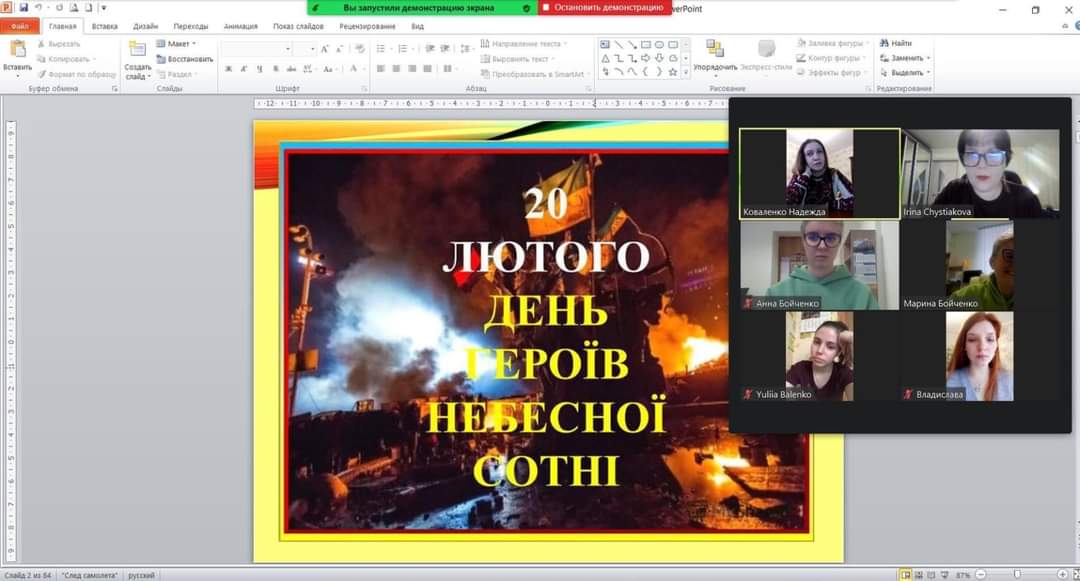Switch to the Показ слайдов tab

(298, 26)
